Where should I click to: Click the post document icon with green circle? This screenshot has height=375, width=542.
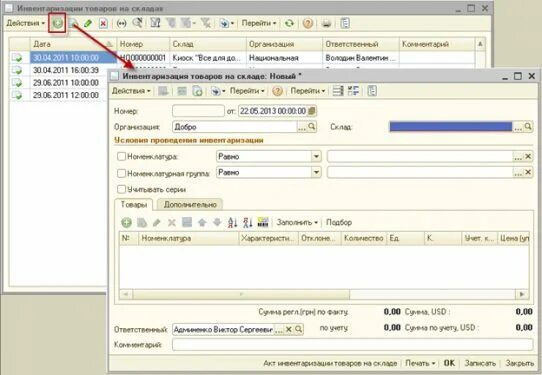[197, 91]
